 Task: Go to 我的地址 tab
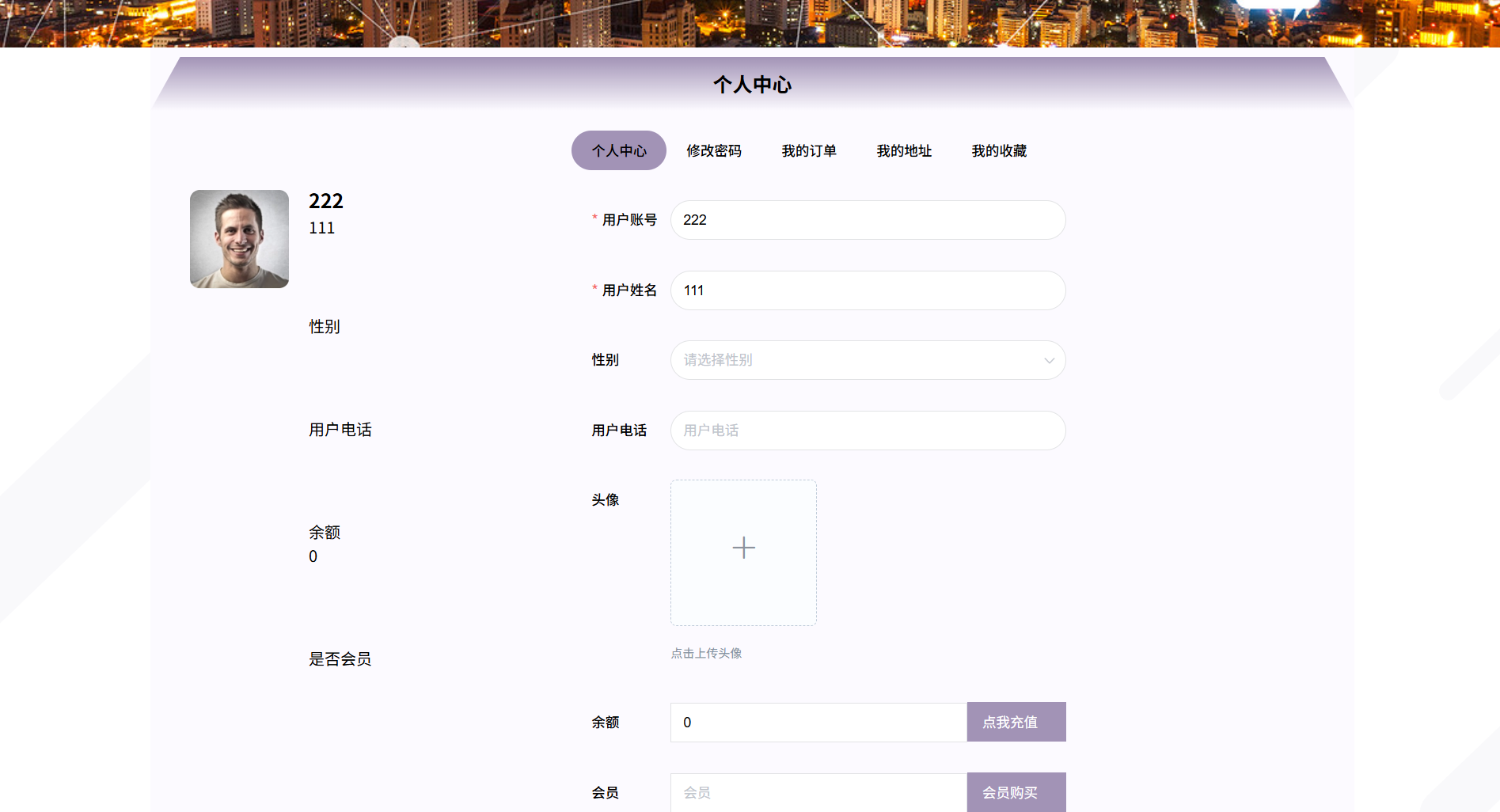[904, 150]
